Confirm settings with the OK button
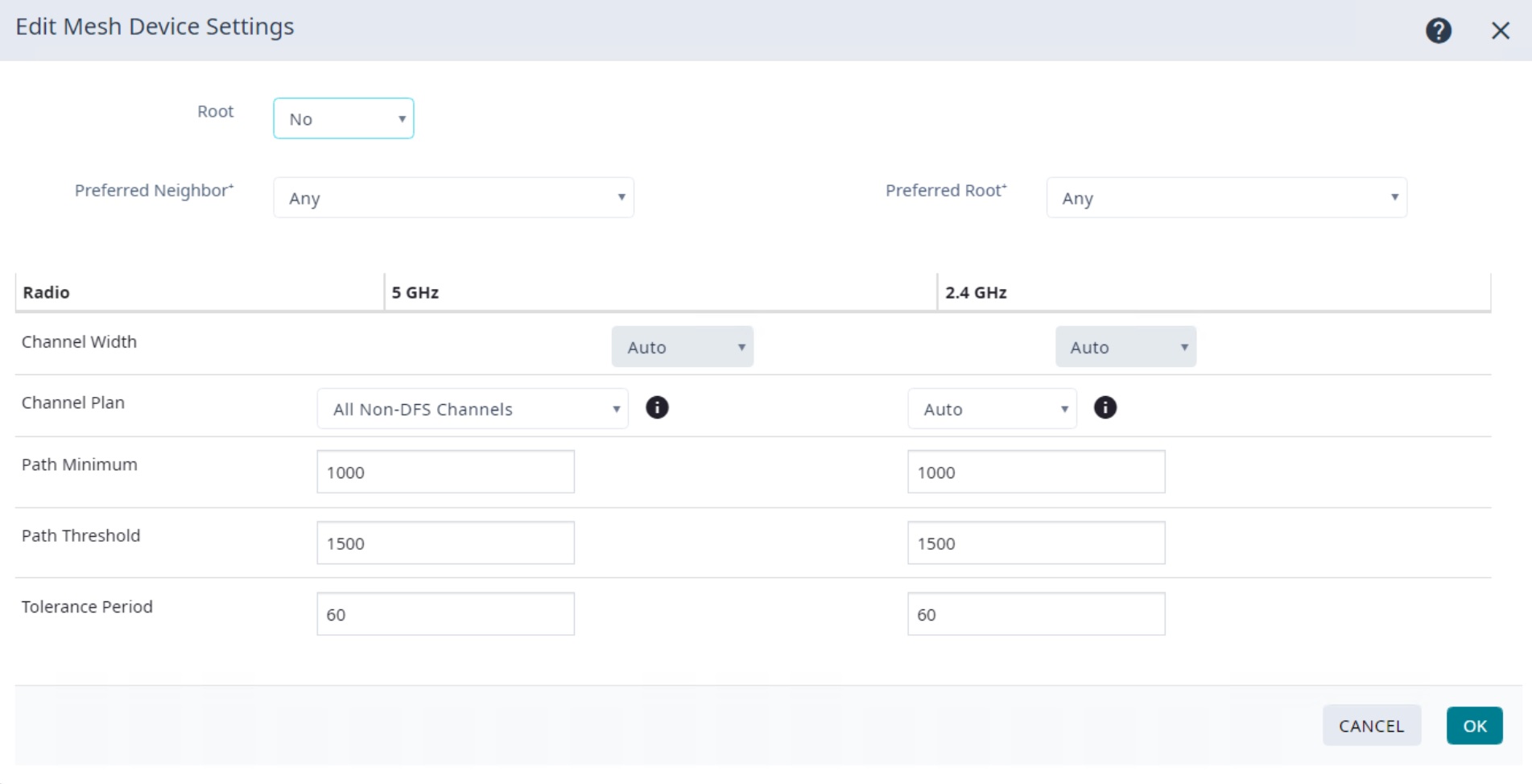 [1473, 724]
